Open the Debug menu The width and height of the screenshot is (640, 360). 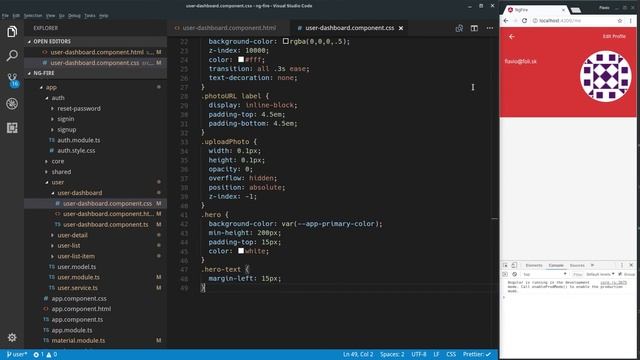tap(74, 16)
